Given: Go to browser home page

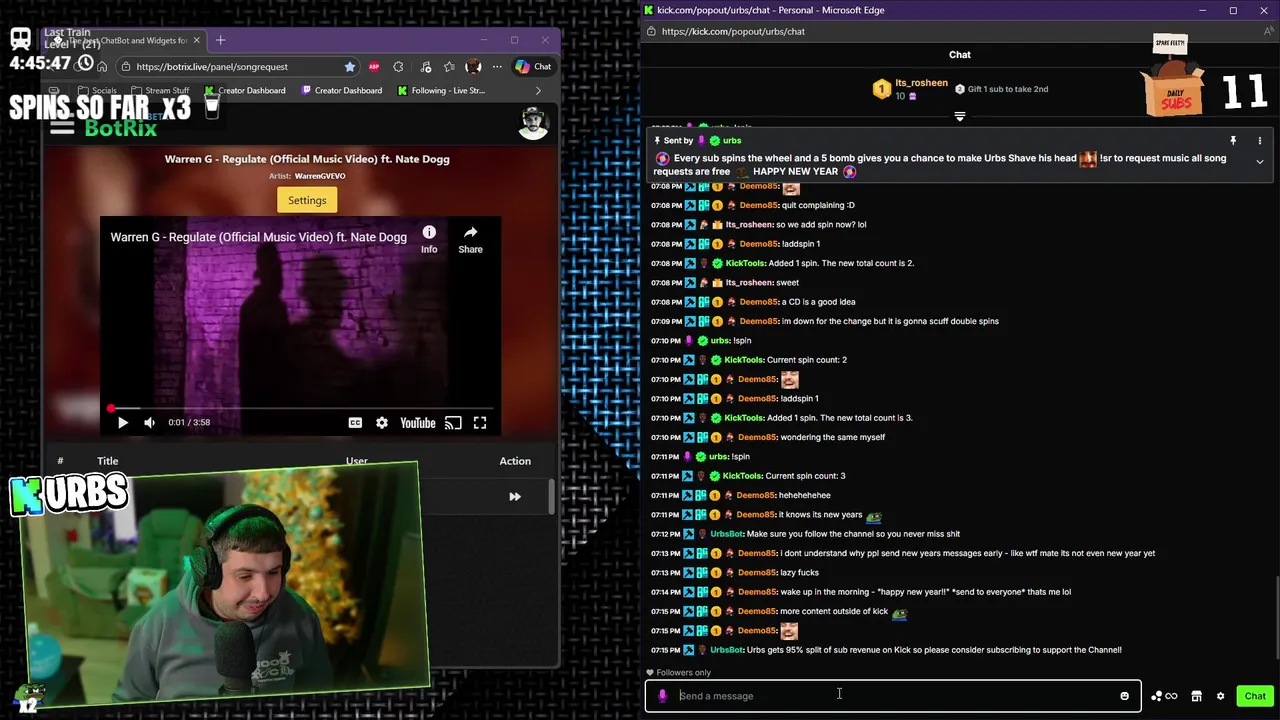Looking at the screenshot, I should tap(102, 67).
